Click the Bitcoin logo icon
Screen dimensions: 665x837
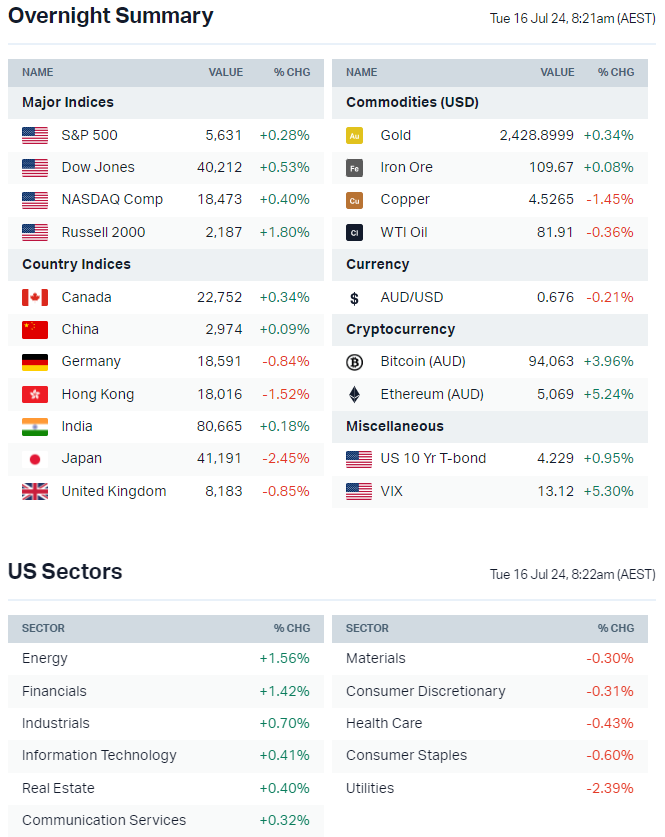pyautogui.click(x=354, y=362)
